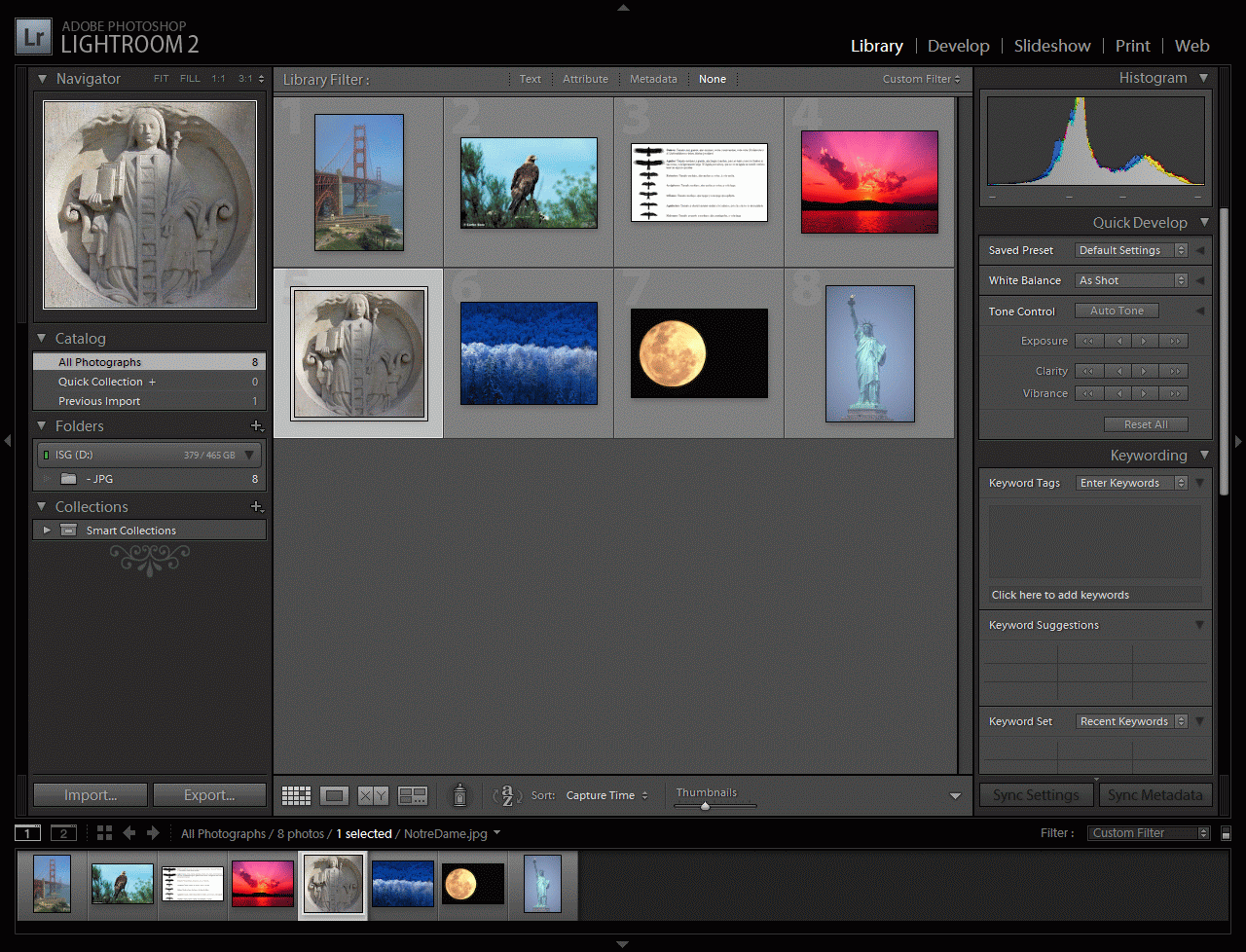Screen dimensions: 1246x952
Task: Increase Vibrance by large step double-right arrow
Action: click(1174, 393)
